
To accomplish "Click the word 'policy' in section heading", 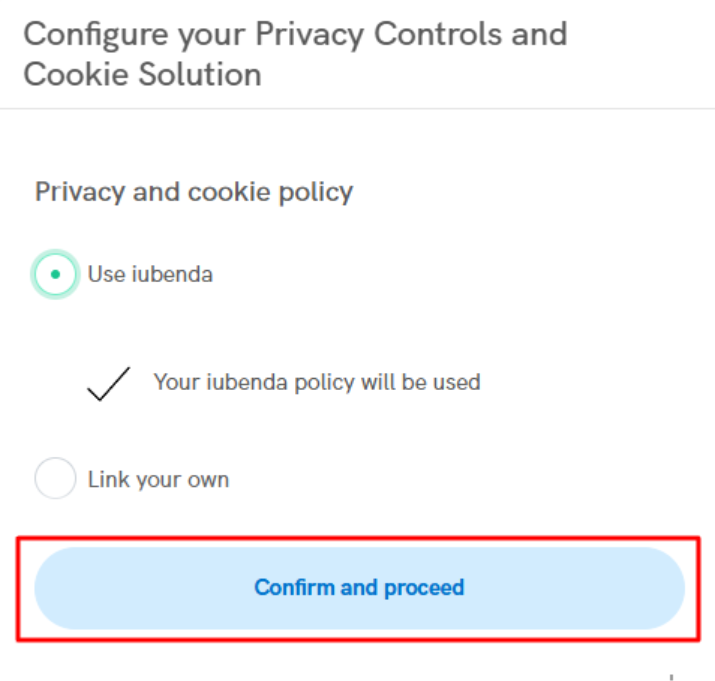I will [316, 193].
